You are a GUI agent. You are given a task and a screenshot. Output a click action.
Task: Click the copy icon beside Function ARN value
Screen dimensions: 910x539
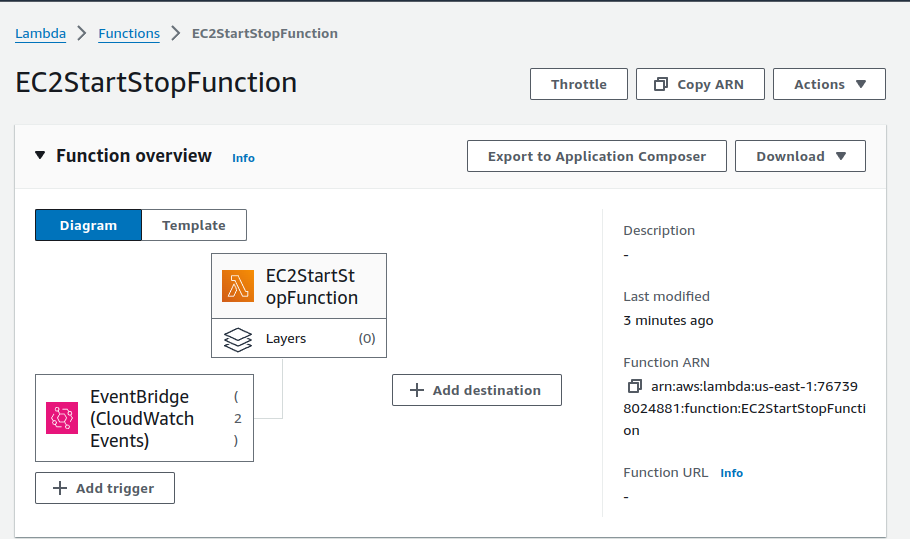pyautogui.click(x=634, y=386)
